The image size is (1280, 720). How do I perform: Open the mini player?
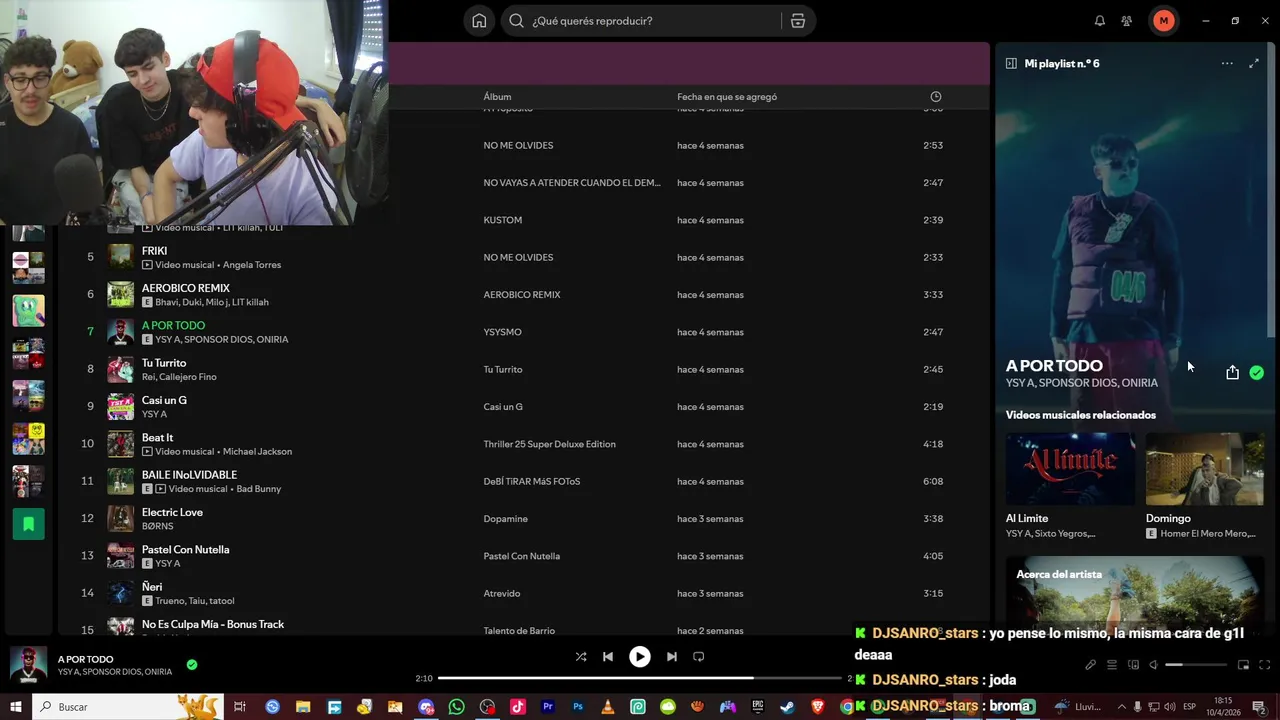pyautogui.click(x=1243, y=665)
